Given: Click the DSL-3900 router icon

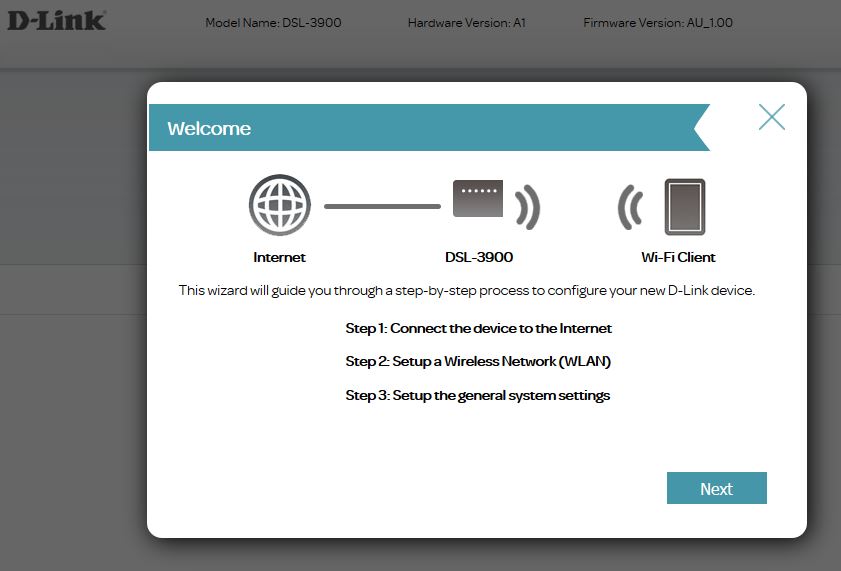Looking at the screenshot, I should click(x=478, y=198).
